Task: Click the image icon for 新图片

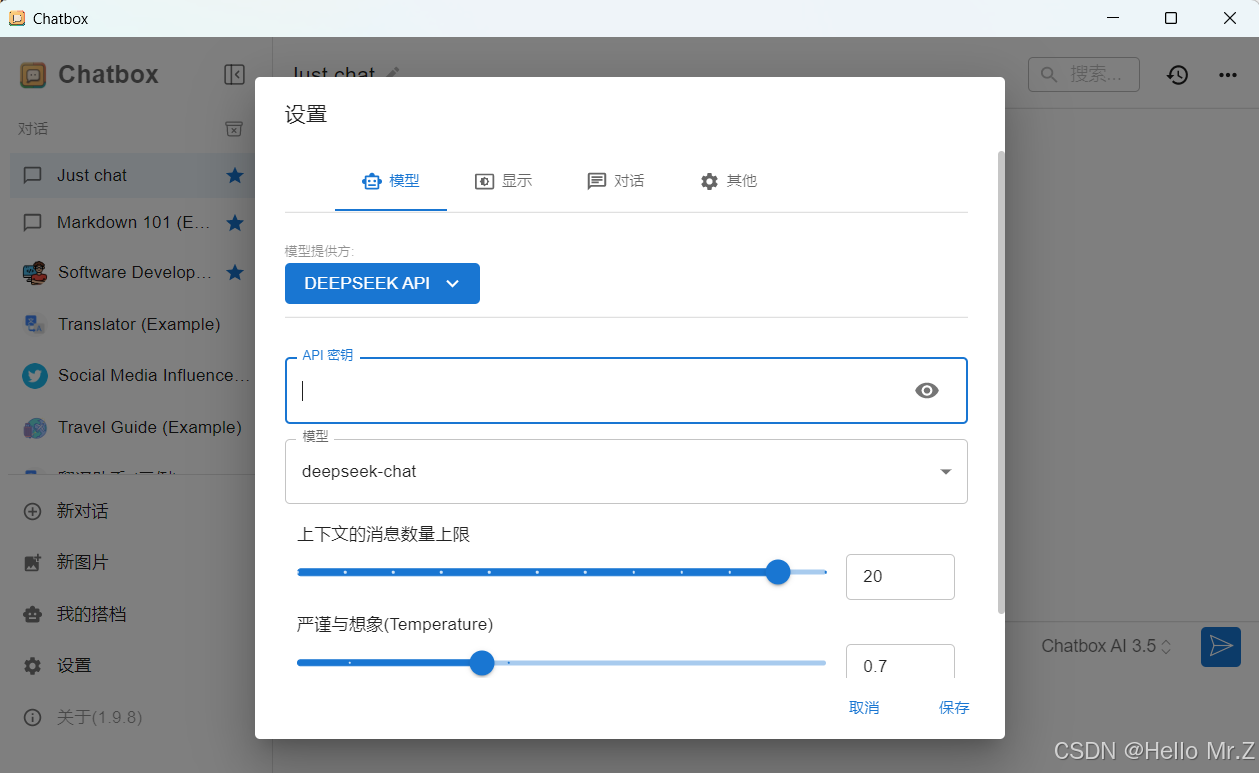Action: (33, 563)
